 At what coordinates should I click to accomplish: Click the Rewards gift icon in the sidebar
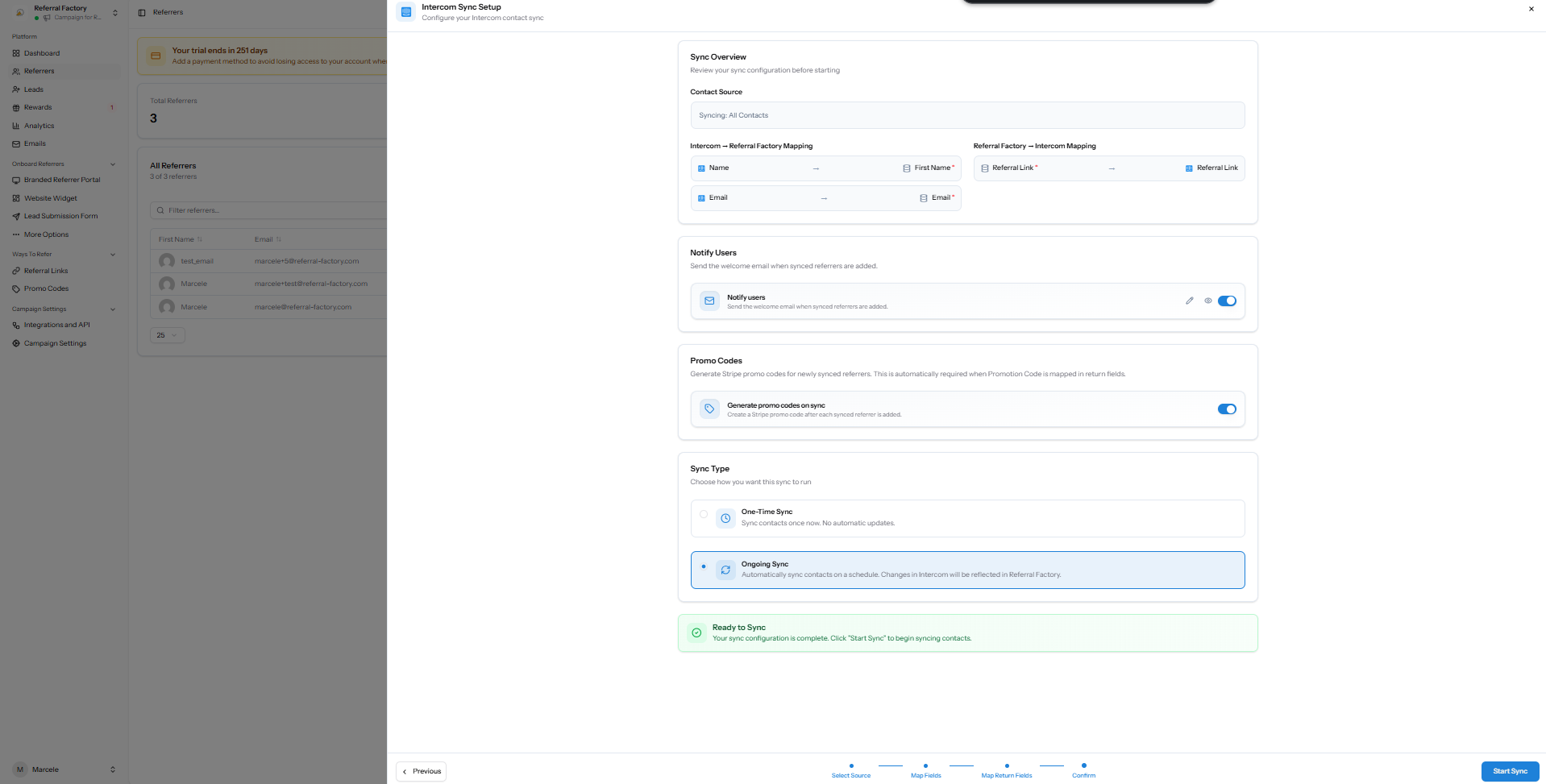point(16,107)
